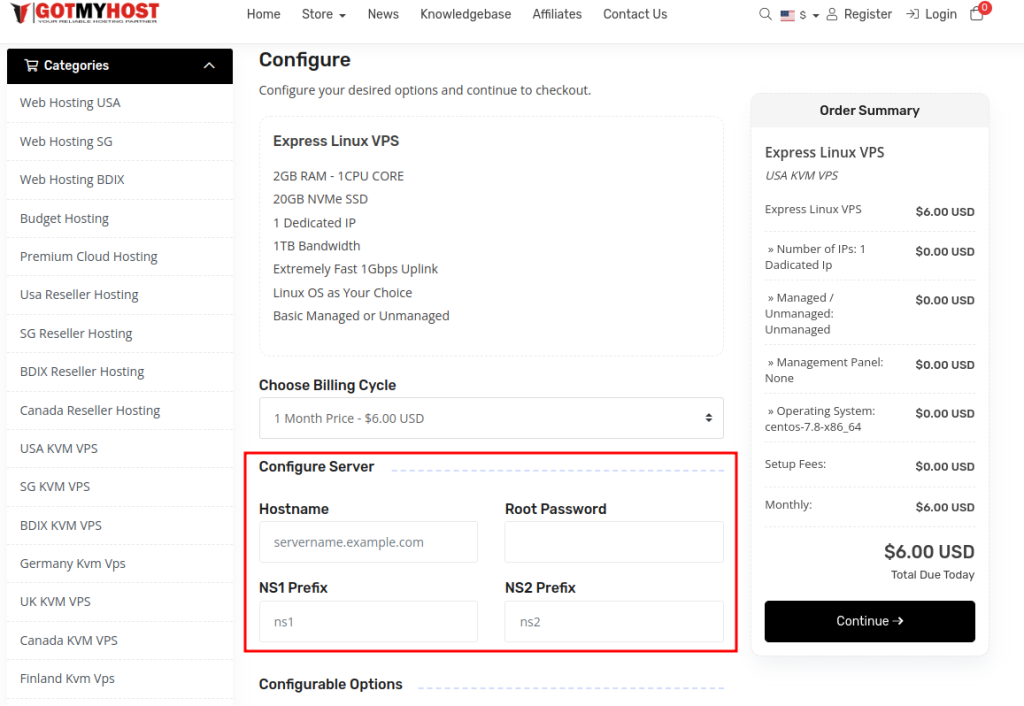Click the NS2 Prefix field
Image resolution: width=1024 pixels, height=706 pixels.
tap(613, 621)
